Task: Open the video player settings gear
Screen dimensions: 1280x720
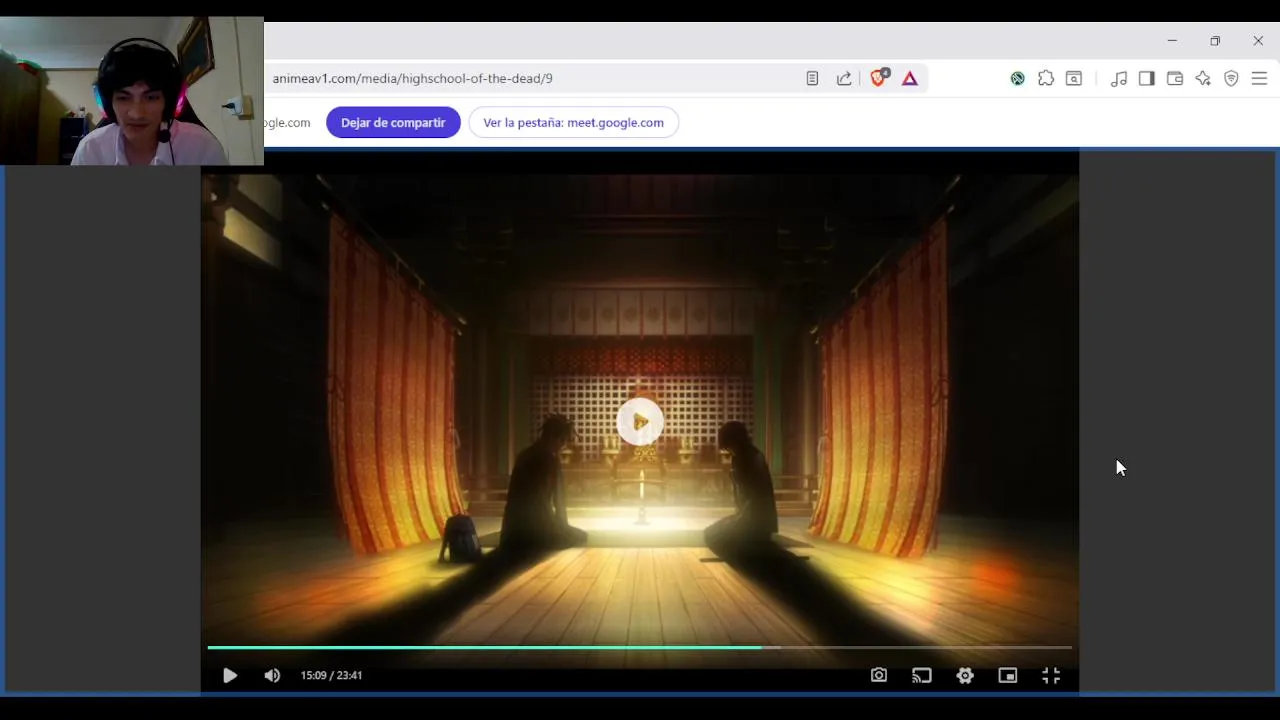Action: [x=965, y=676]
